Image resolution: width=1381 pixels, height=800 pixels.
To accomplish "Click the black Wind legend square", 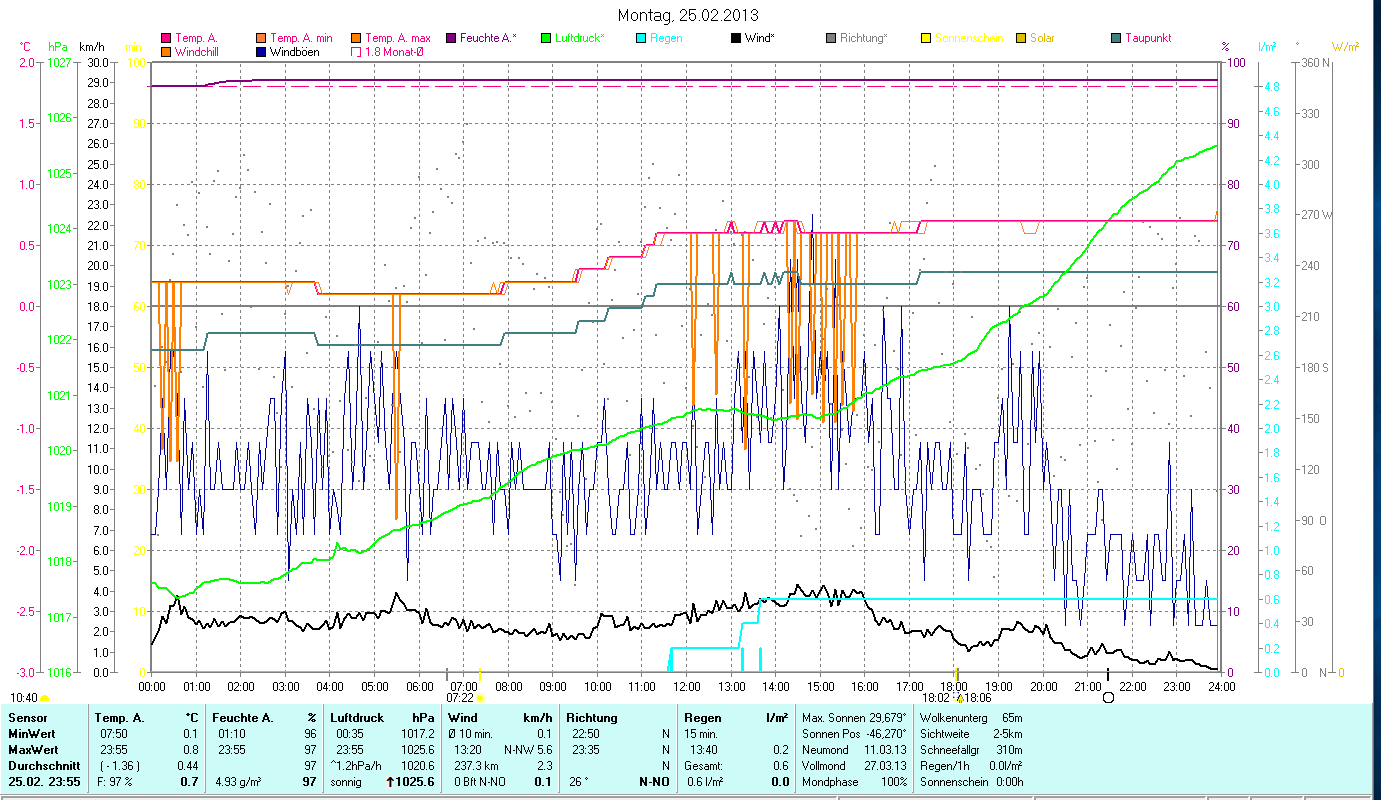I will click(x=736, y=38).
